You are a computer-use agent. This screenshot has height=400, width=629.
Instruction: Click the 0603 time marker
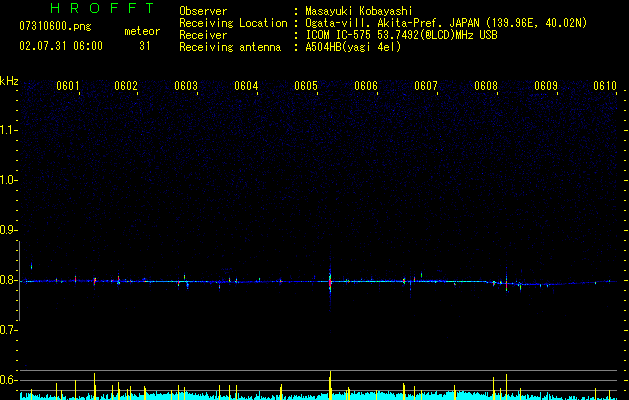[x=186, y=86]
